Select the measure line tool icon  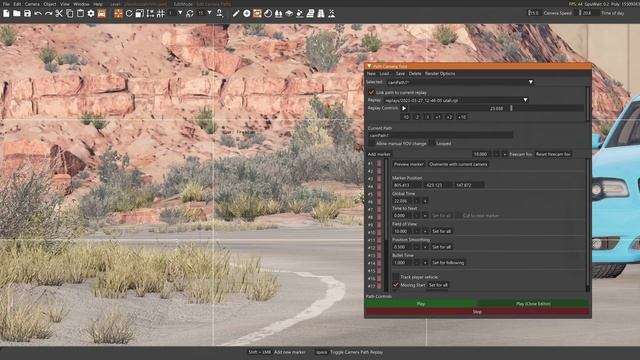point(236,13)
